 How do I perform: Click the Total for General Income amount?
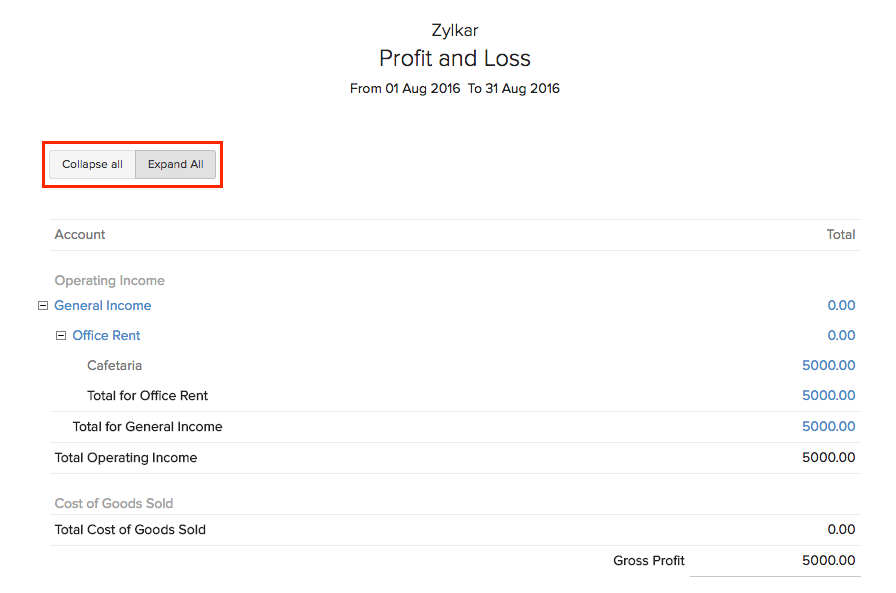pos(828,427)
